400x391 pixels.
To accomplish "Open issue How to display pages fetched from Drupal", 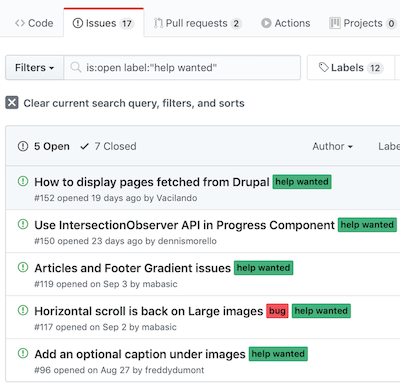I will [x=152, y=182].
